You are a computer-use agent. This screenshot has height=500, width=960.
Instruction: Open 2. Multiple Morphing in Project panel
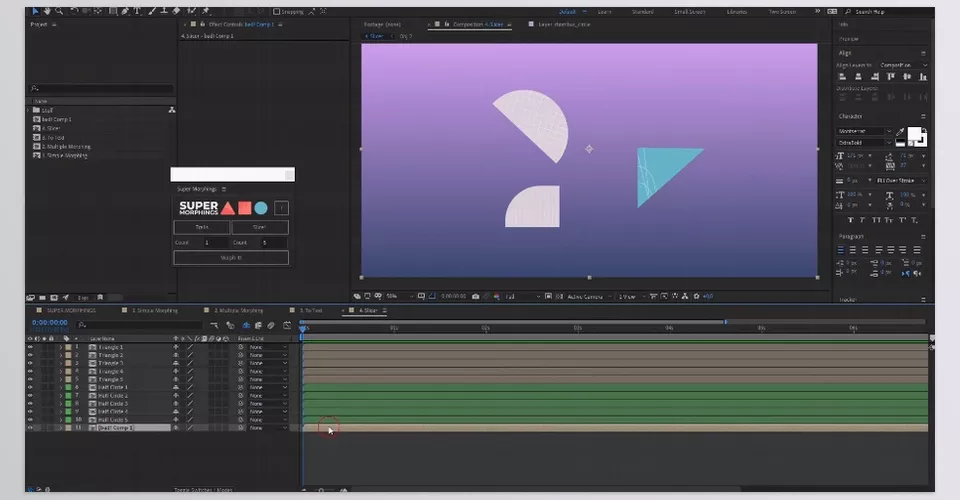pos(66,147)
